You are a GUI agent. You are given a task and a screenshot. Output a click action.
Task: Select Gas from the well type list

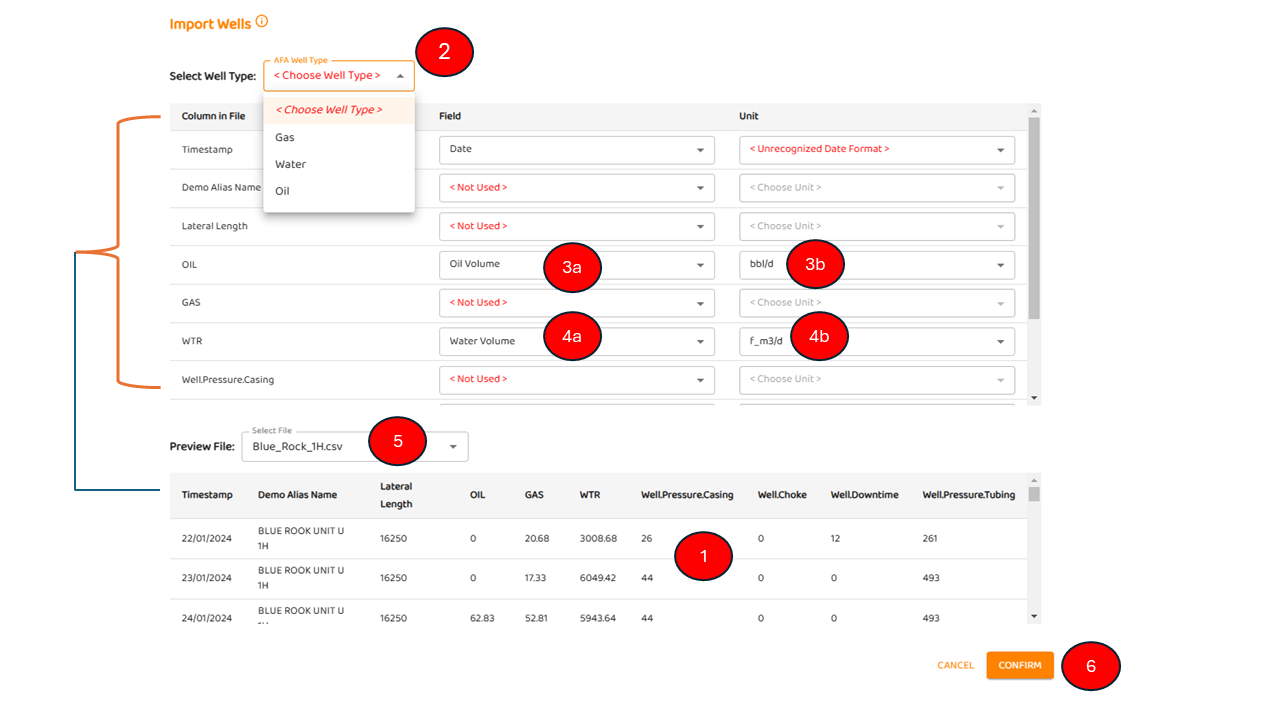(285, 138)
